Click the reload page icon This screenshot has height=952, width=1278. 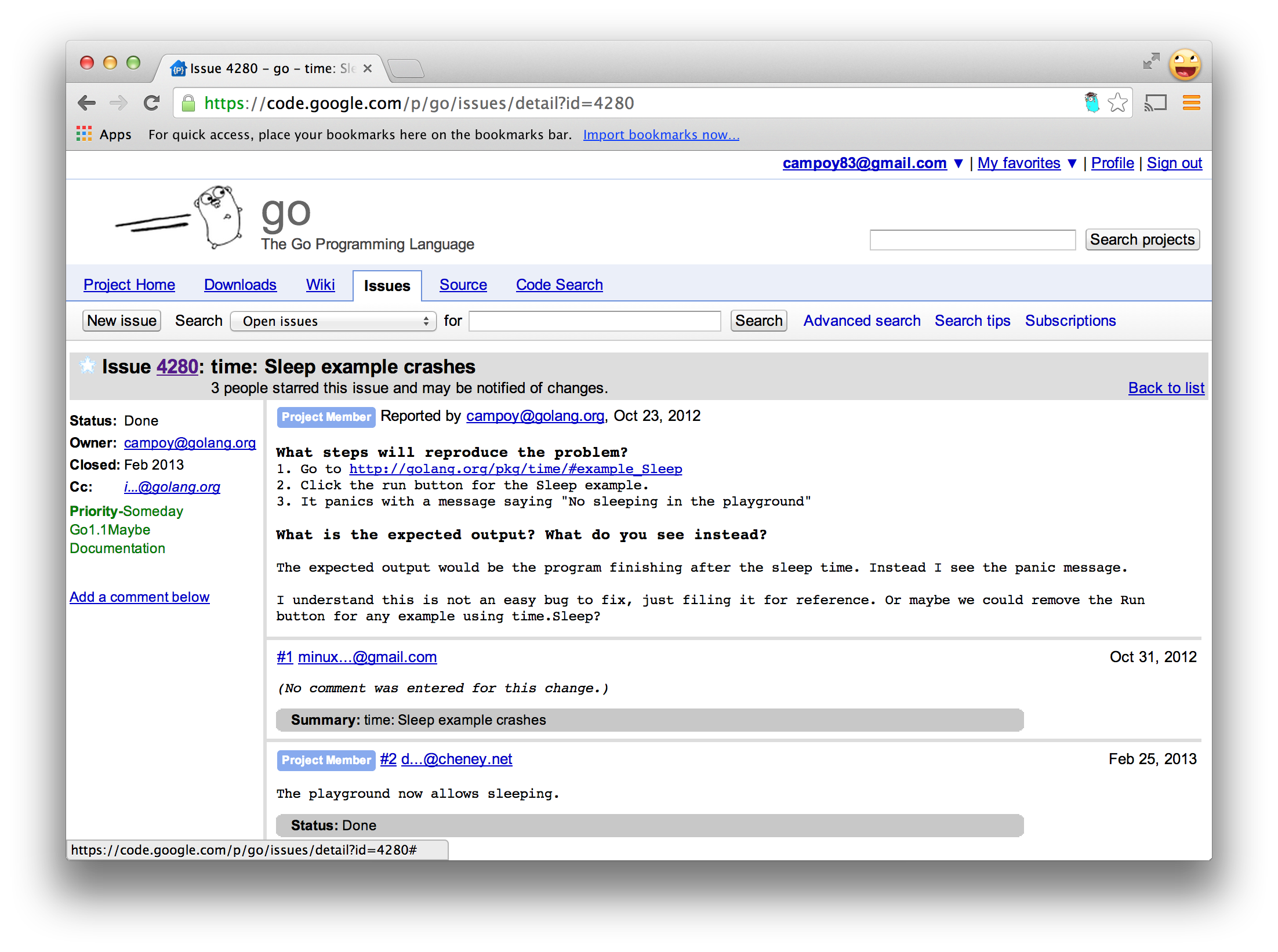click(152, 103)
